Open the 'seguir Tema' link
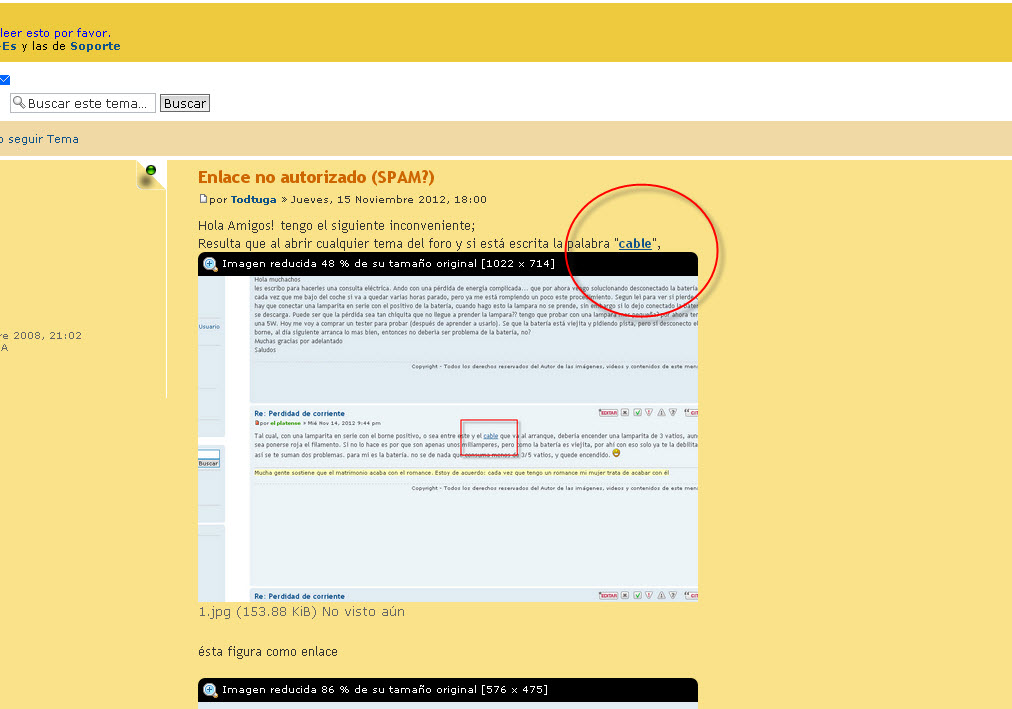This screenshot has width=1012, height=709. [43, 139]
